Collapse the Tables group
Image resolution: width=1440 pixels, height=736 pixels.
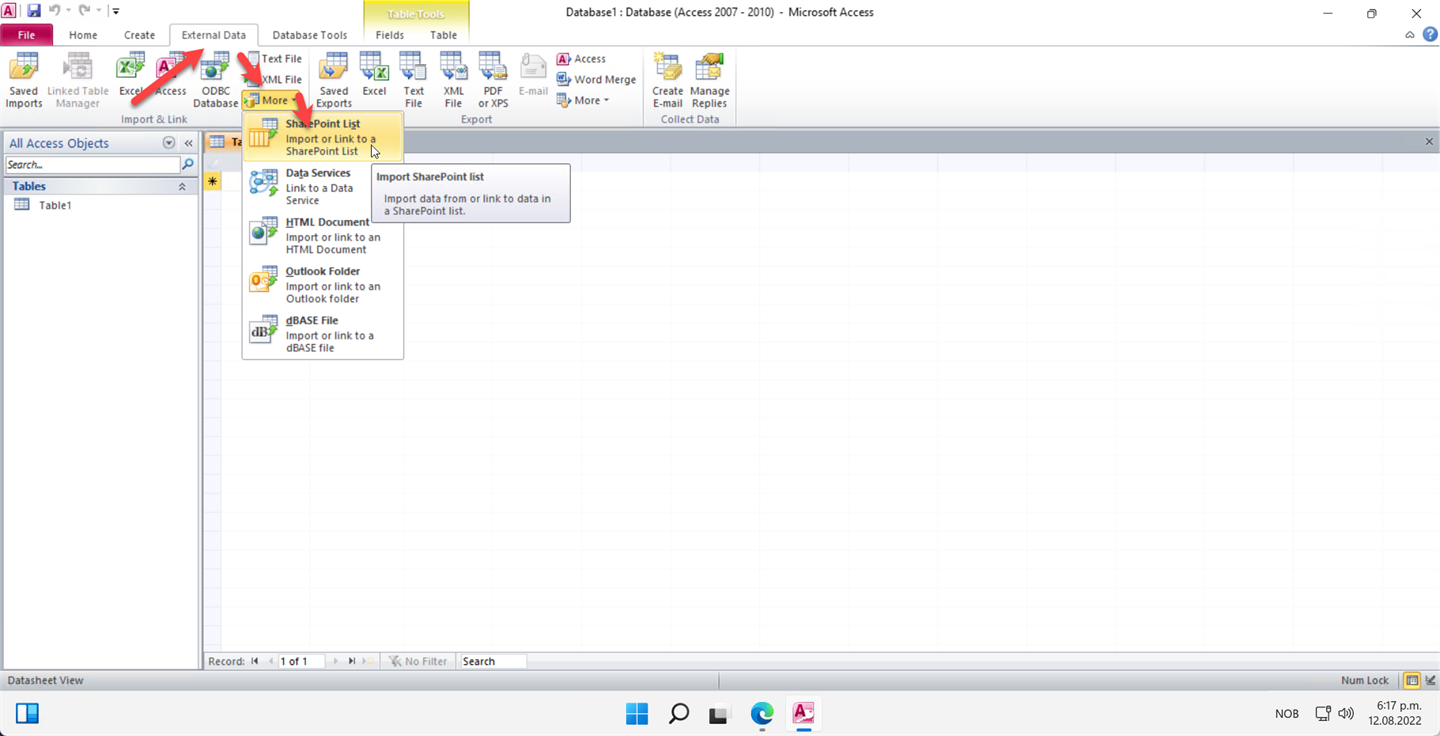point(182,186)
